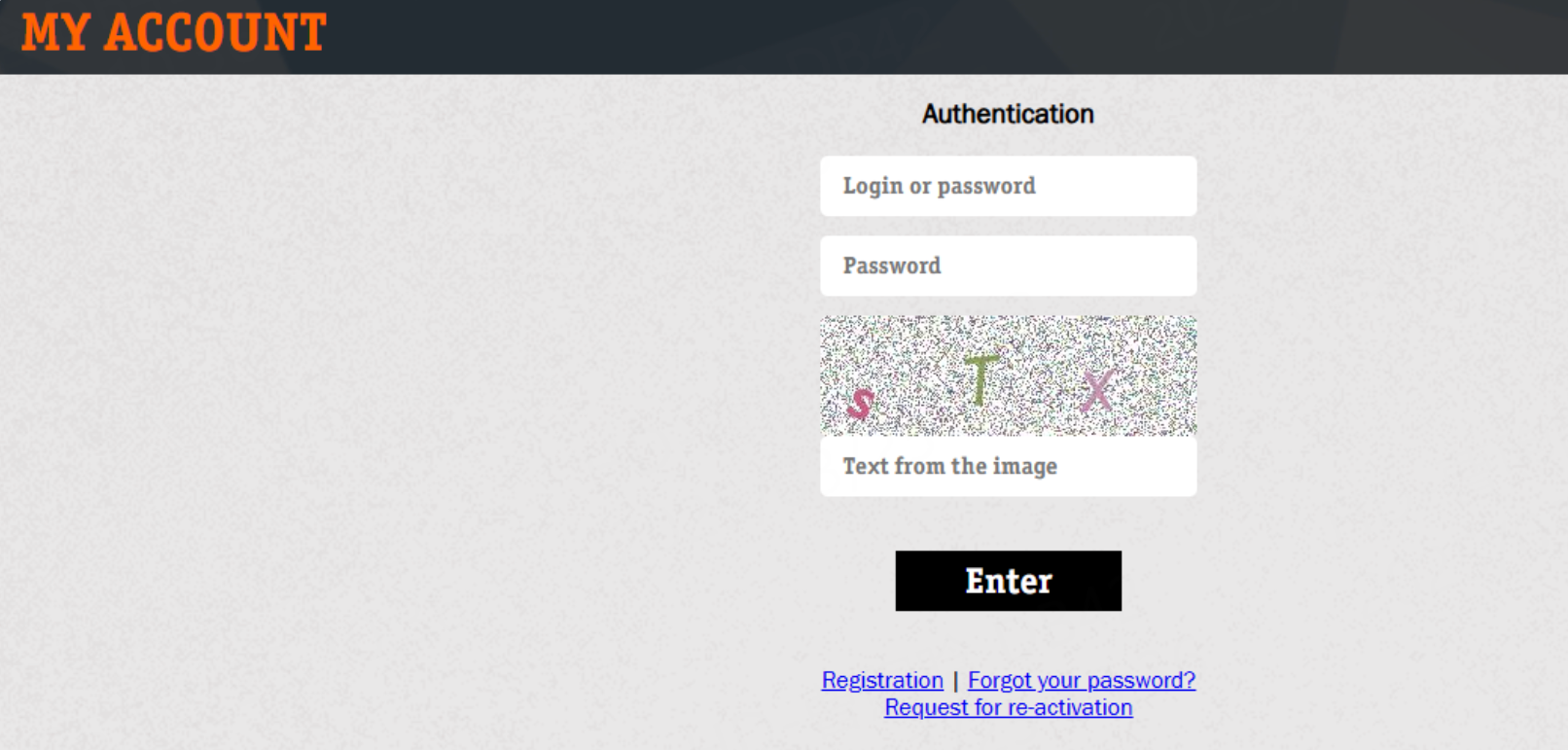Select the Text from the image field
1568x750 pixels.
pos(1008,466)
